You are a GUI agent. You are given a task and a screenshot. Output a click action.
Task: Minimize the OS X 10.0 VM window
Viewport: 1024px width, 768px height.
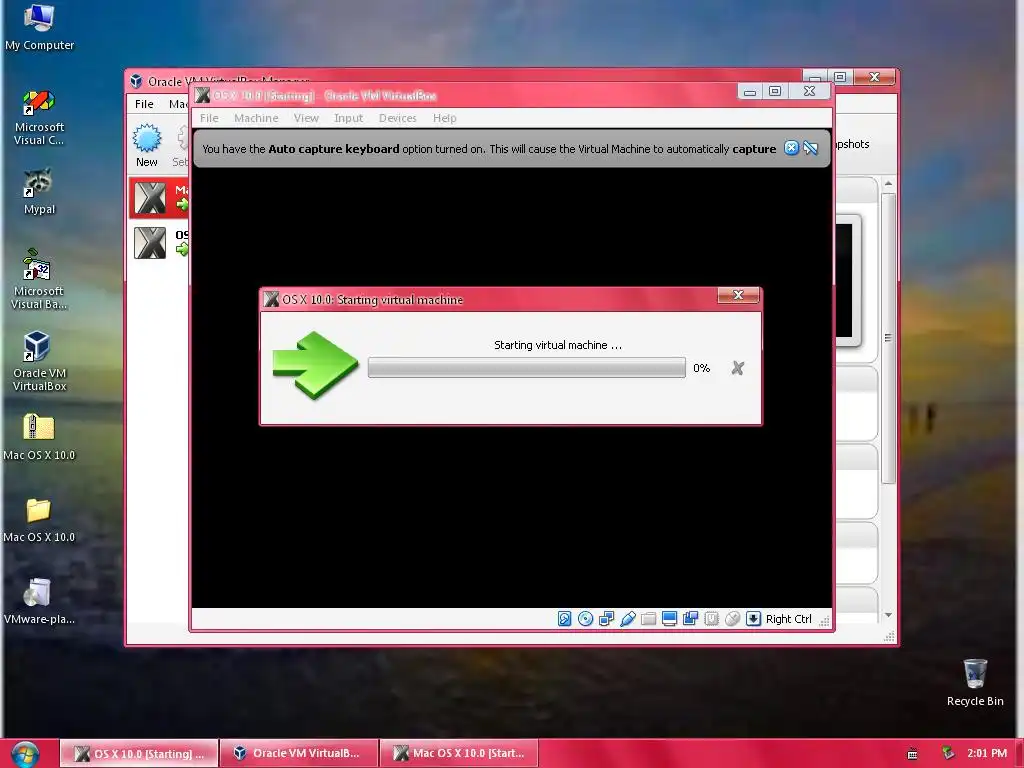coord(750,91)
